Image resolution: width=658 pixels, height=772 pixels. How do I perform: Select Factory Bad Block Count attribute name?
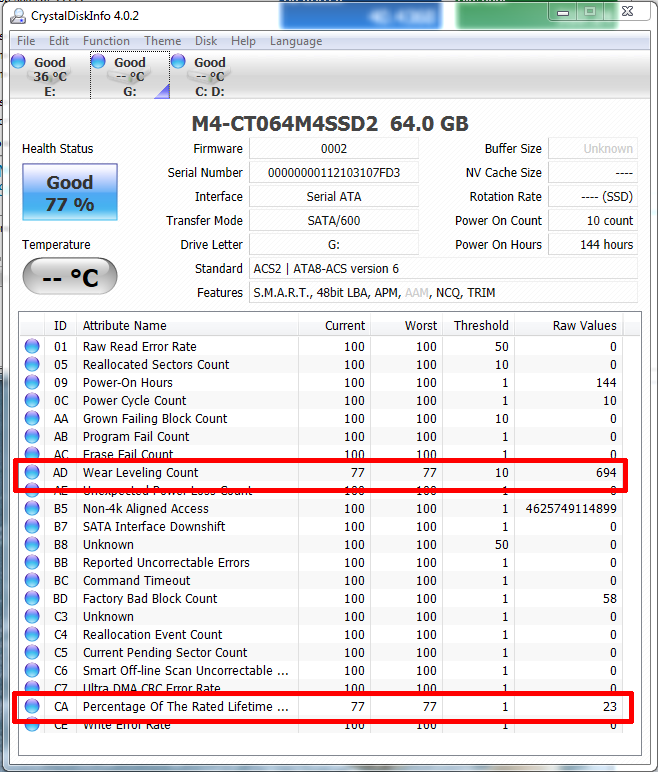point(150,599)
